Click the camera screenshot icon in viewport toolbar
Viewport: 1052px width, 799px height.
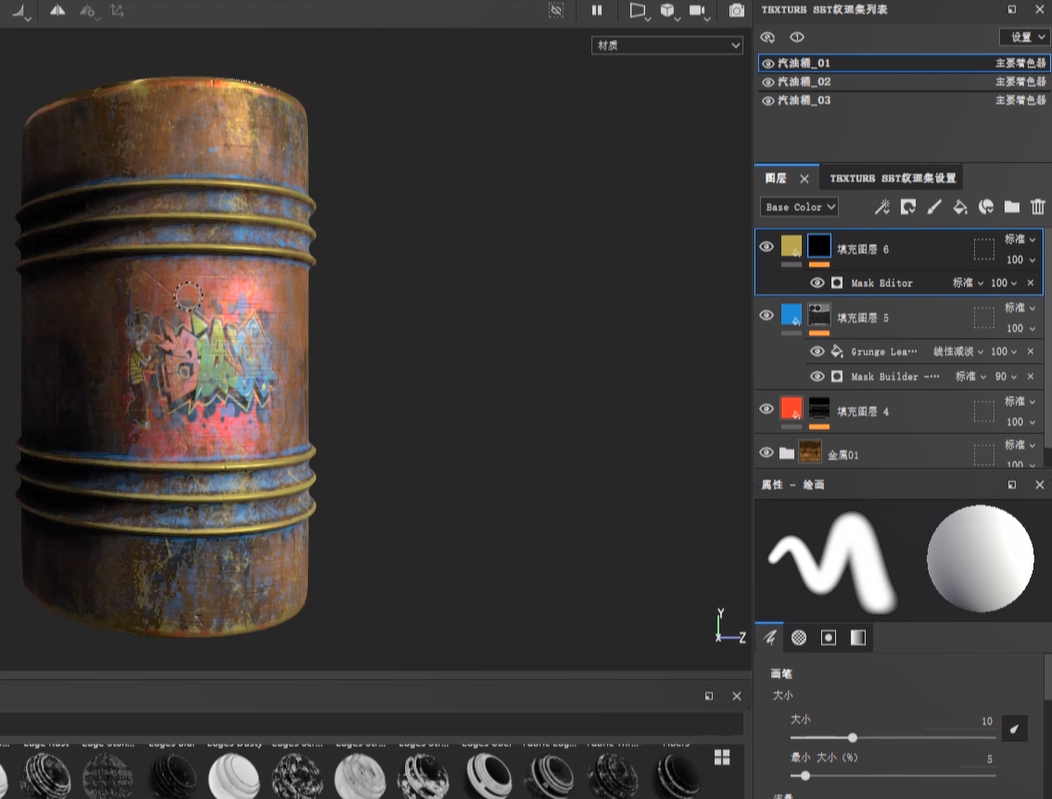point(737,10)
